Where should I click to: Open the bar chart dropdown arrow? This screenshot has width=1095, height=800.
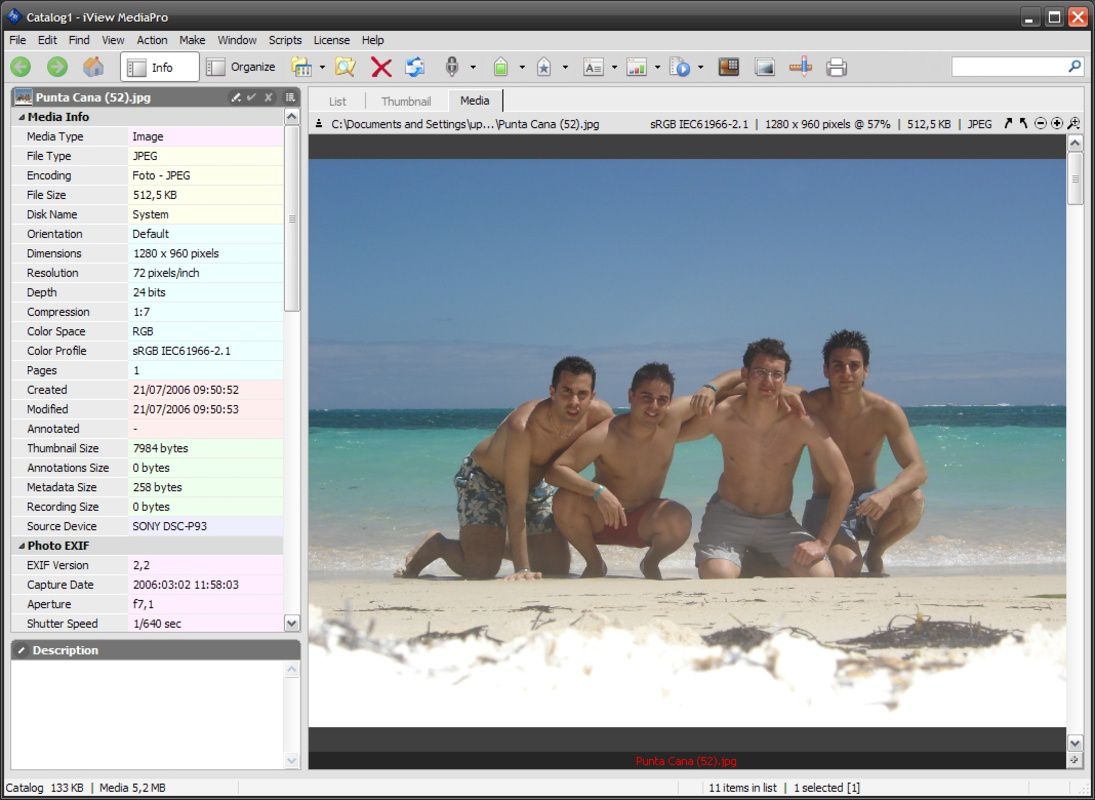(x=657, y=68)
